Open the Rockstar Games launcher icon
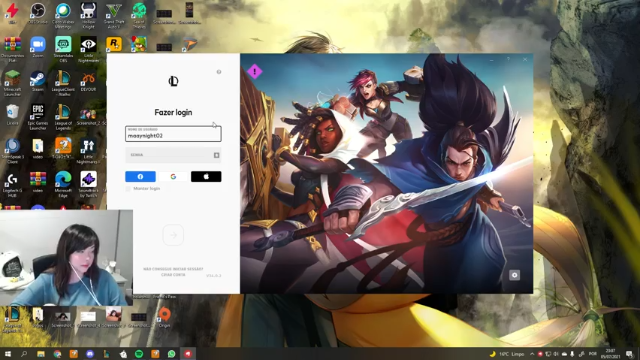 (114, 44)
